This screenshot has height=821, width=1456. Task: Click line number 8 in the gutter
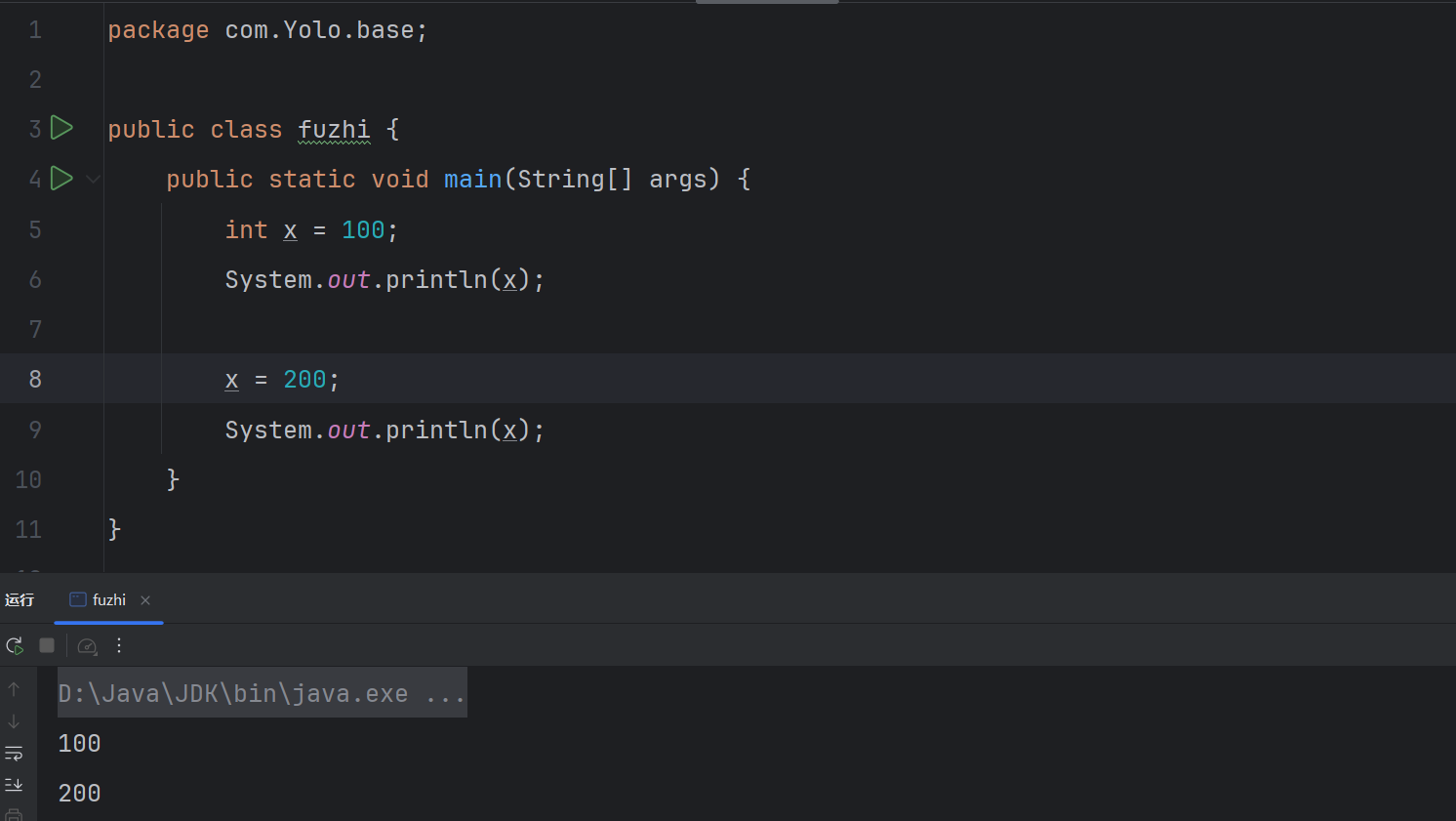pyautogui.click(x=35, y=379)
